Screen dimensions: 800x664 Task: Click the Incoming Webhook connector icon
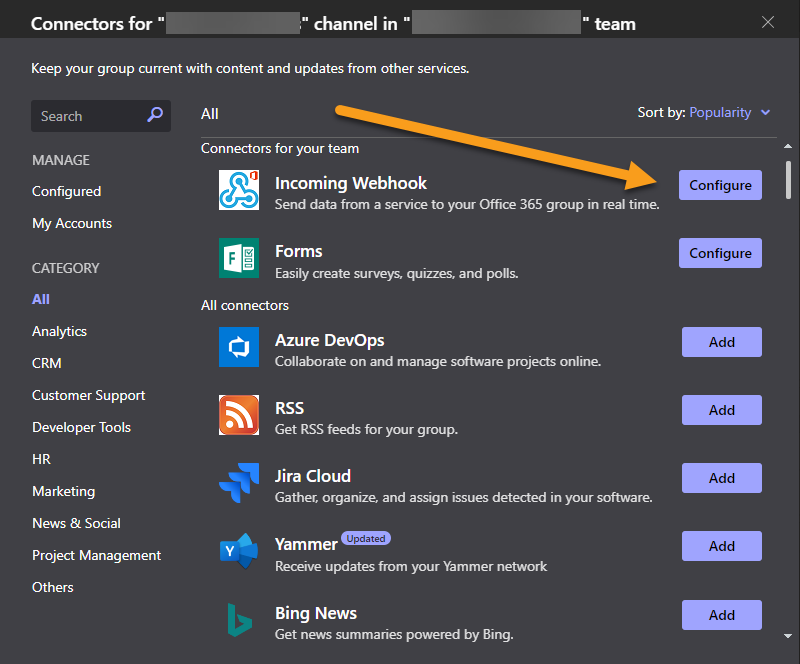[239, 190]
